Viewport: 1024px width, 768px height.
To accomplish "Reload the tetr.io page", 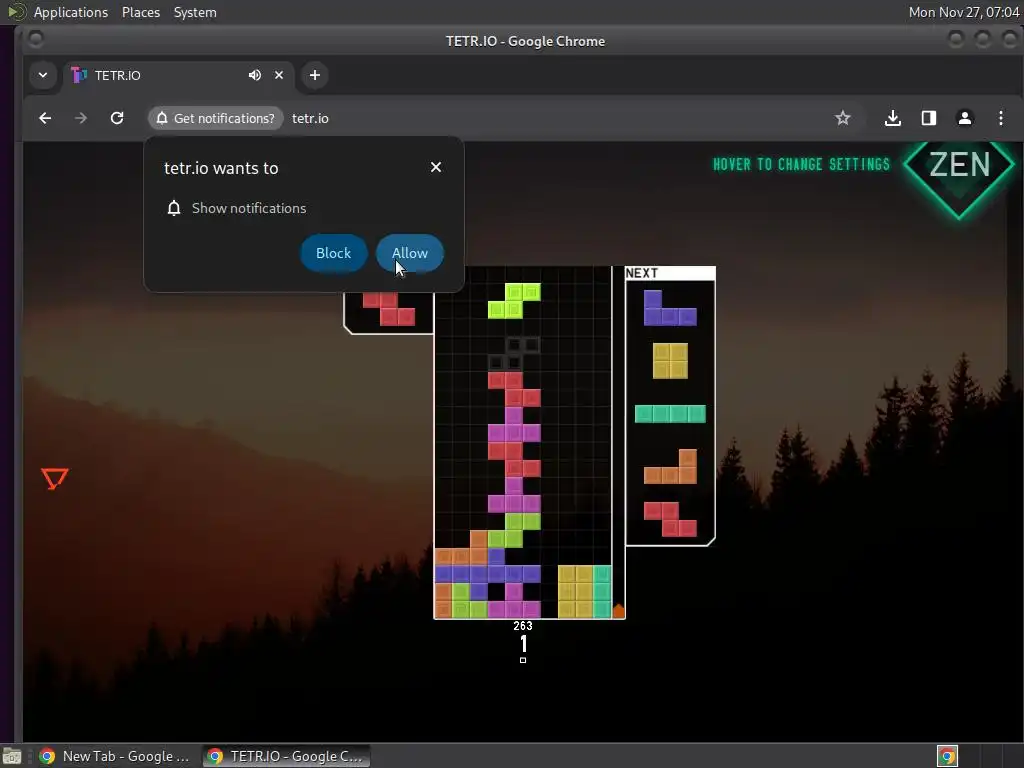I will 117,118.
